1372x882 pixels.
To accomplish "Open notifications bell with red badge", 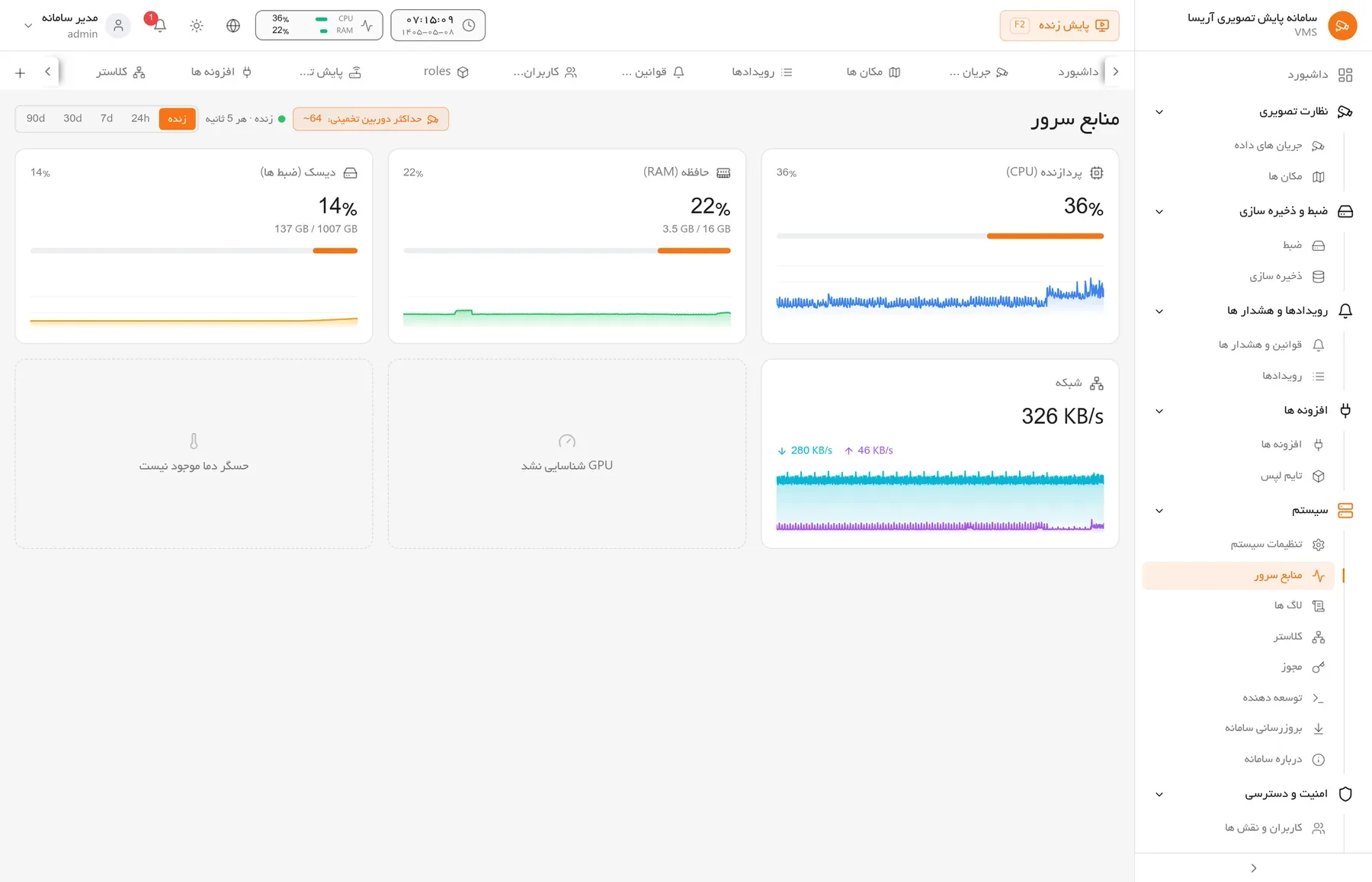I will click(x=159, y=25).
